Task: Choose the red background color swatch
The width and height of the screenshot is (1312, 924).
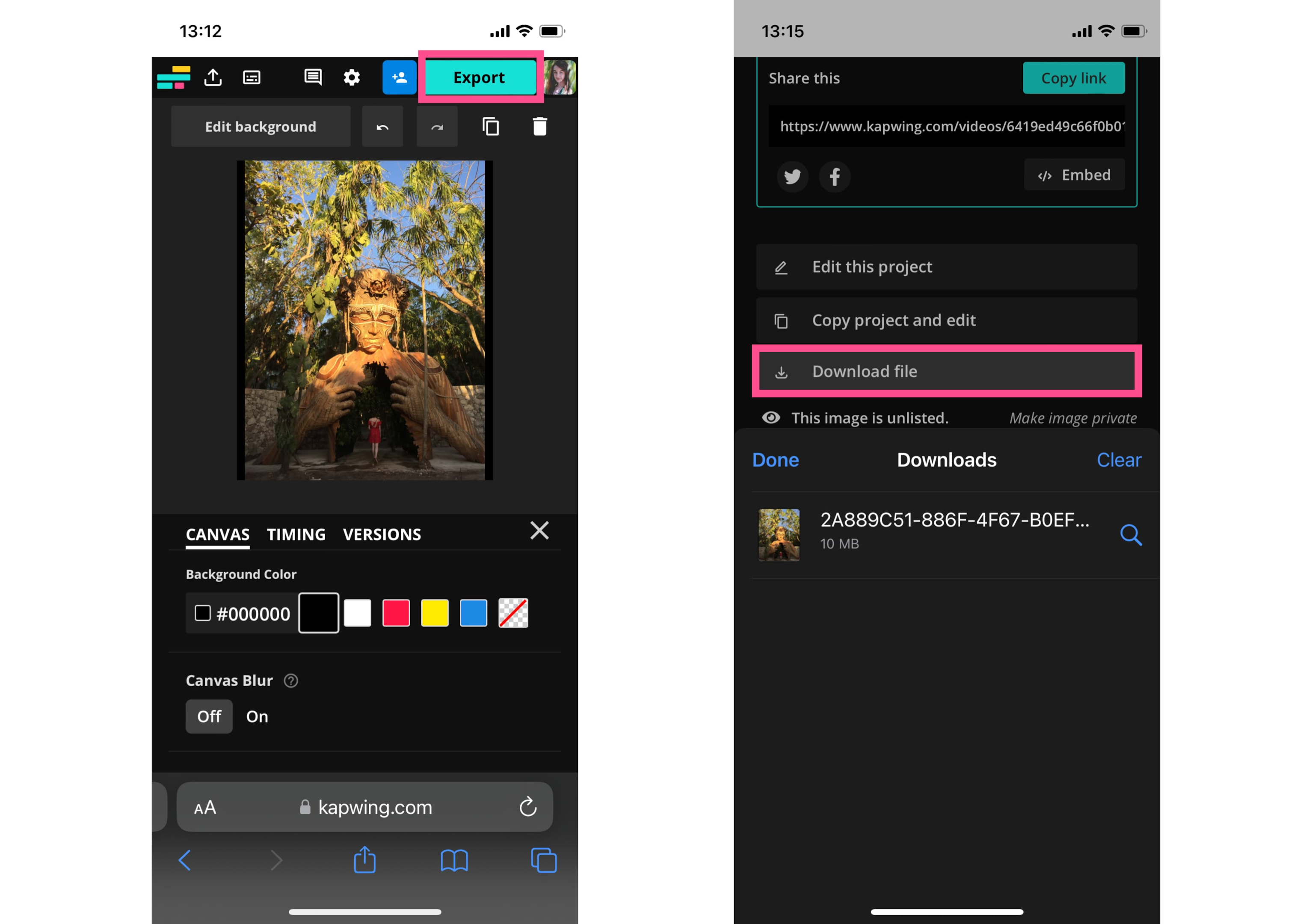Action: [x=396, y=613]
